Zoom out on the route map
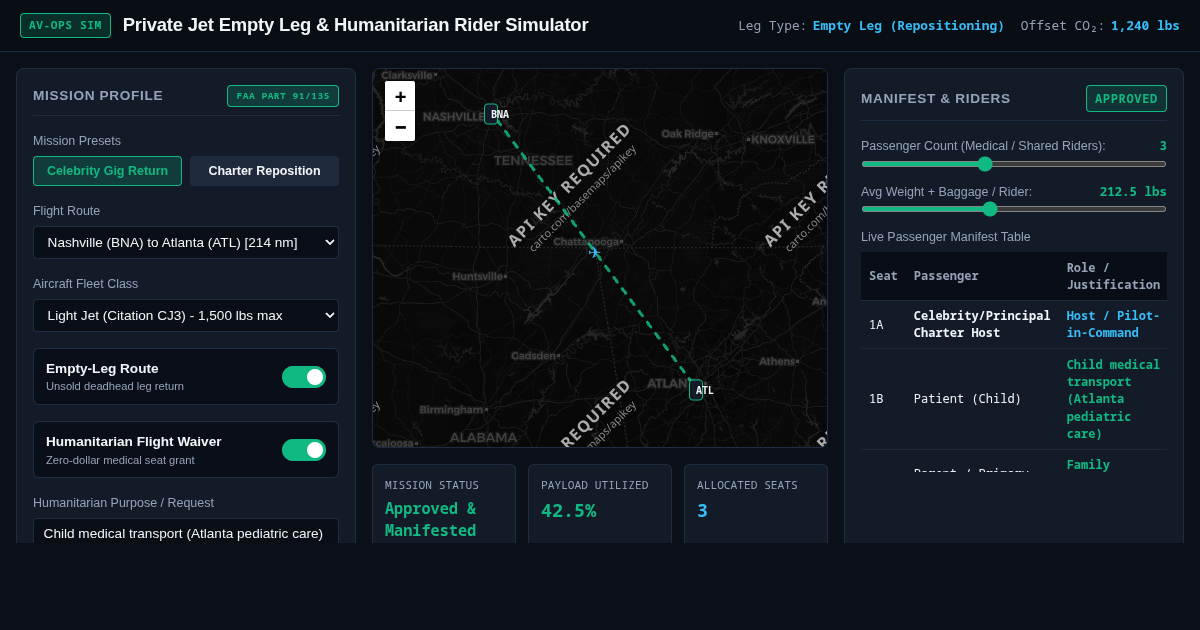 pos(400,126)
